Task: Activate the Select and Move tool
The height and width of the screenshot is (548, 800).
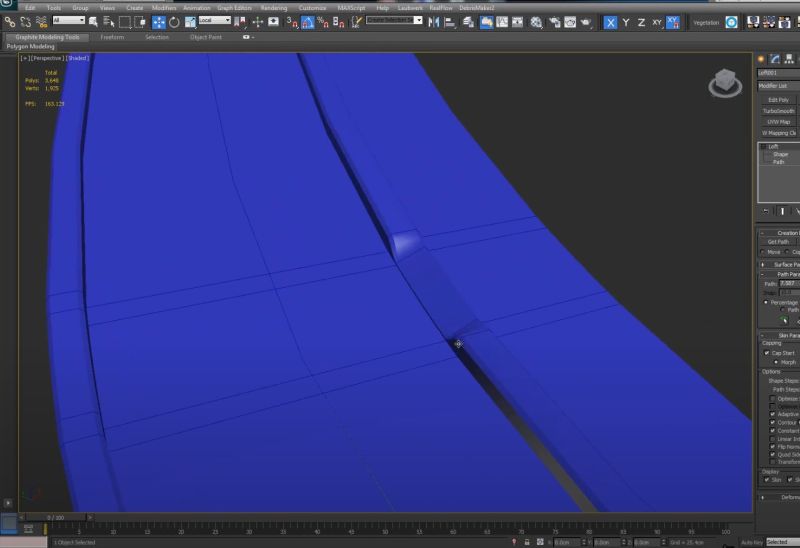Action: pos(159,22)
